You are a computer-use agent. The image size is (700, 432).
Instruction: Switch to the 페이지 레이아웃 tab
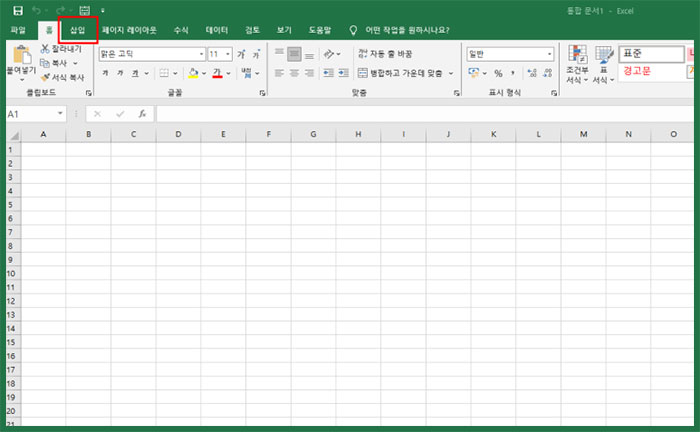pyautogui.click(x=129, y=30)
